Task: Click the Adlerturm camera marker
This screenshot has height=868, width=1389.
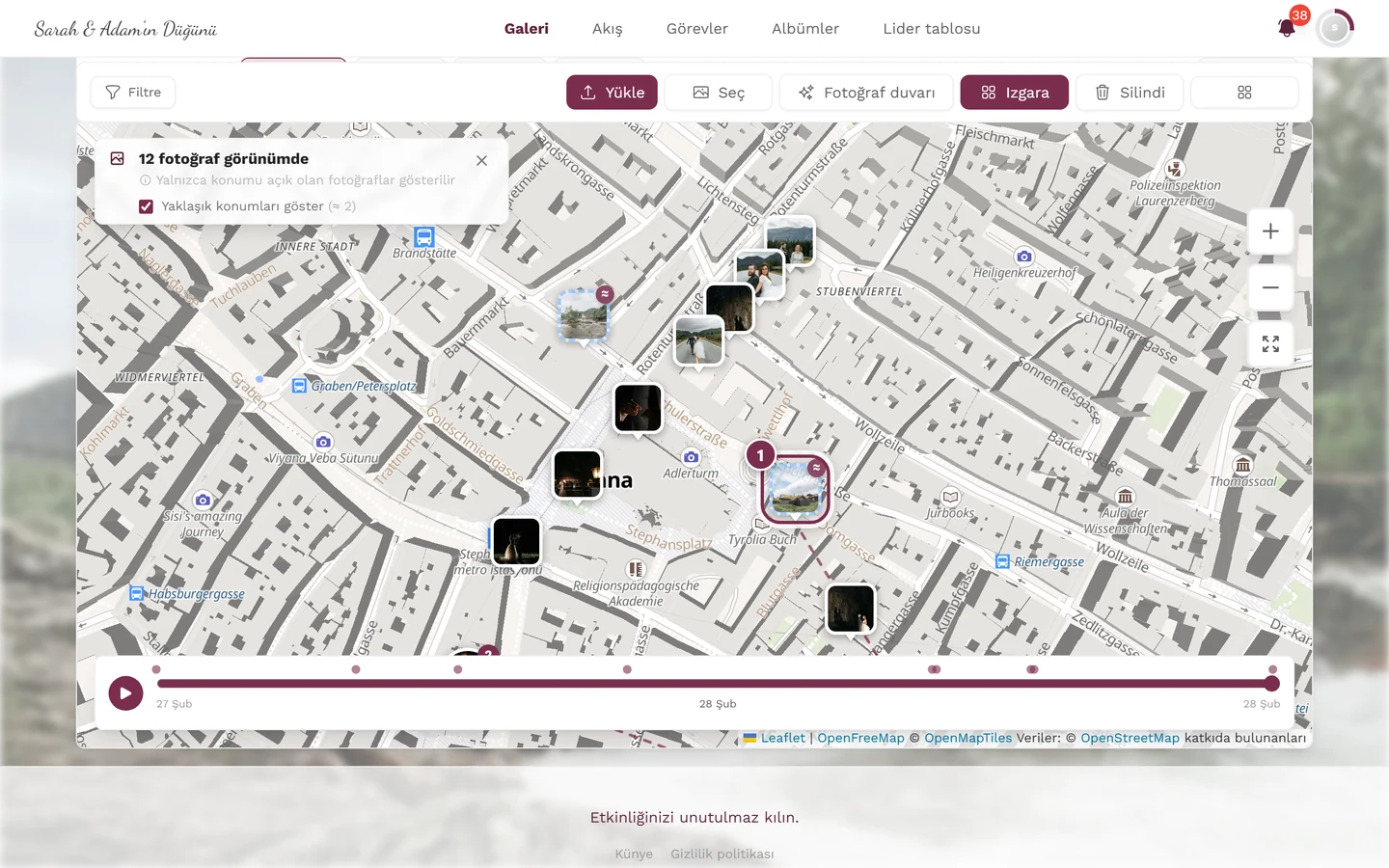Action: [x=691, y=457]
